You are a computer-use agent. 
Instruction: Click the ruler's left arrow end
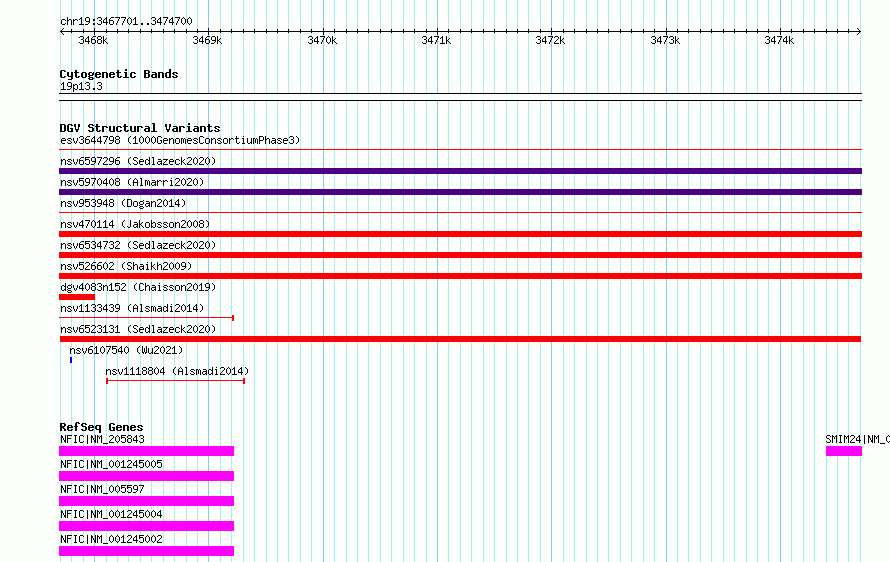62,31
